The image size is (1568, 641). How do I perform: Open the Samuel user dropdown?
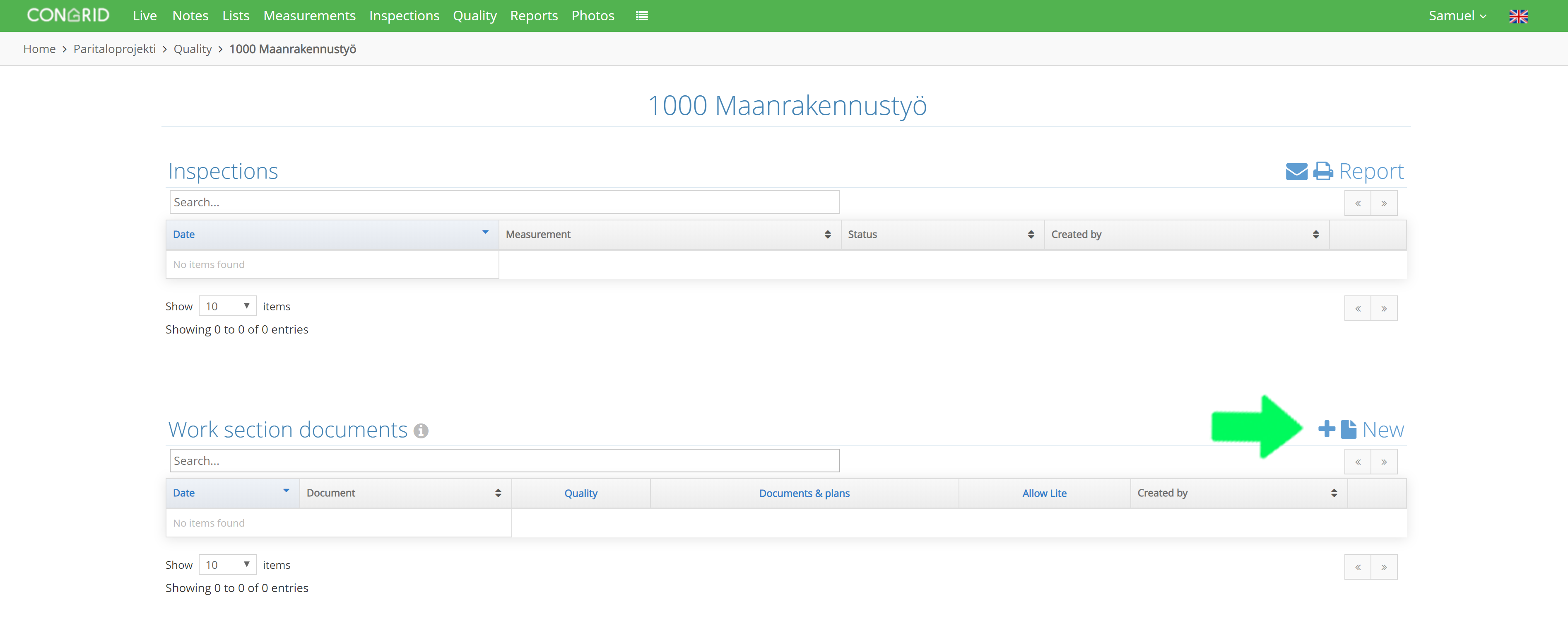coord(1457,16)
